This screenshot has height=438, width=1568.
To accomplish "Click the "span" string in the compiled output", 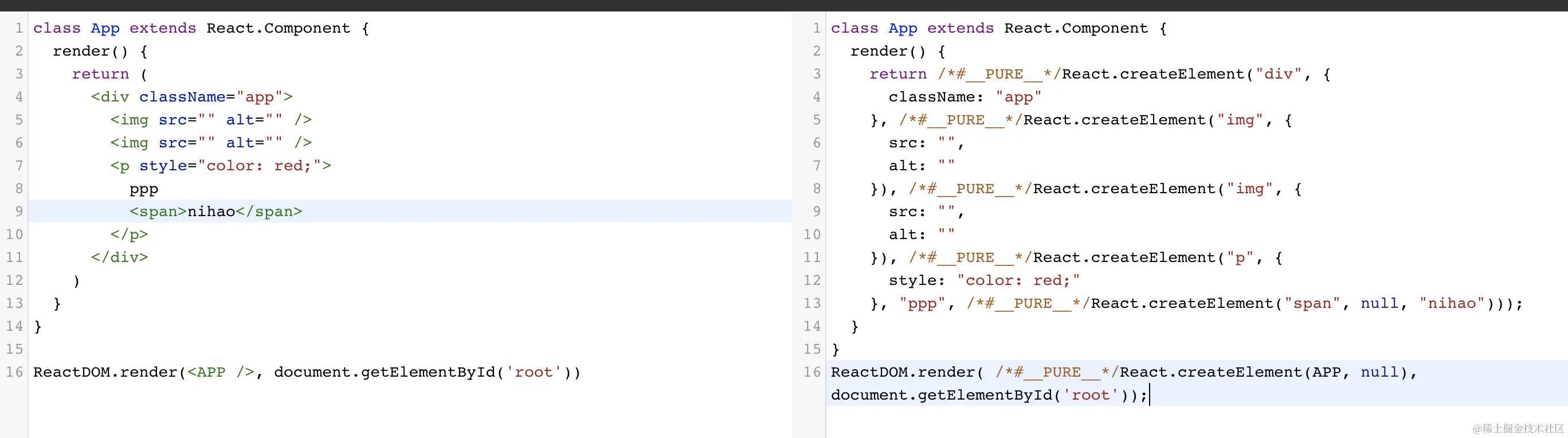I will click(x=1312, y=303).
